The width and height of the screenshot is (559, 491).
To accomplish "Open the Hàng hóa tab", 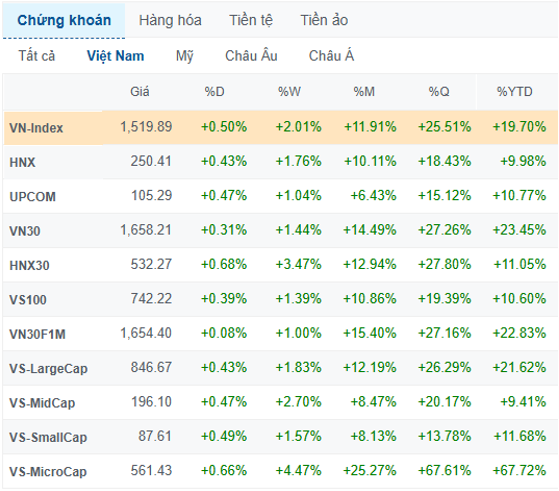I will point(170,20).
